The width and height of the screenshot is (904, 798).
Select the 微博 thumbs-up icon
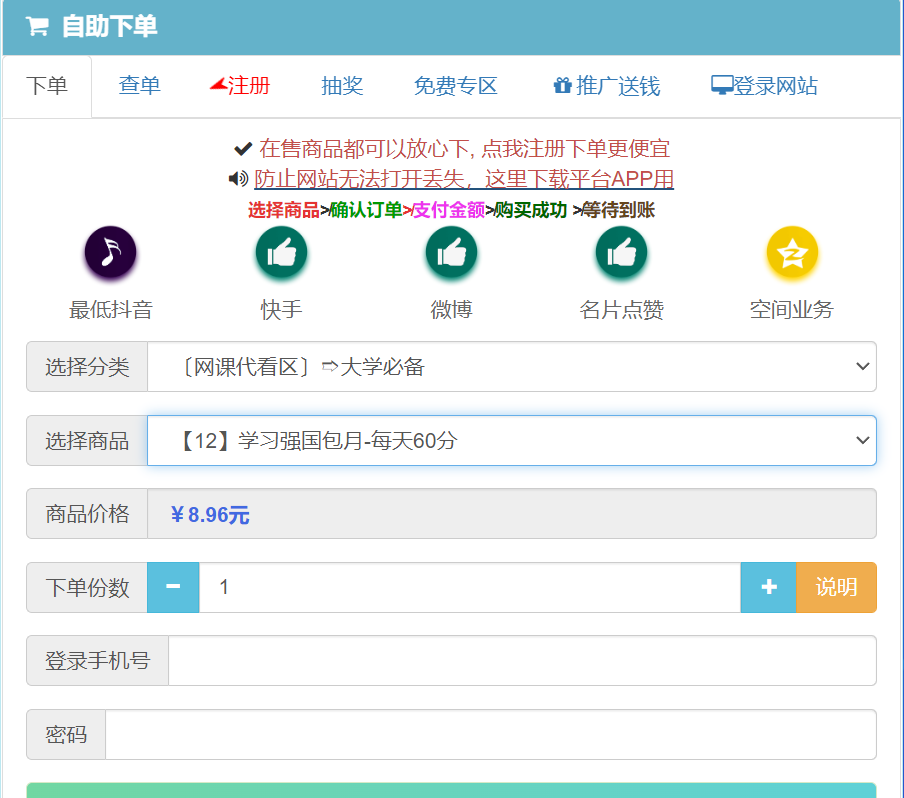pyautogui.click(x=451, y=252)
